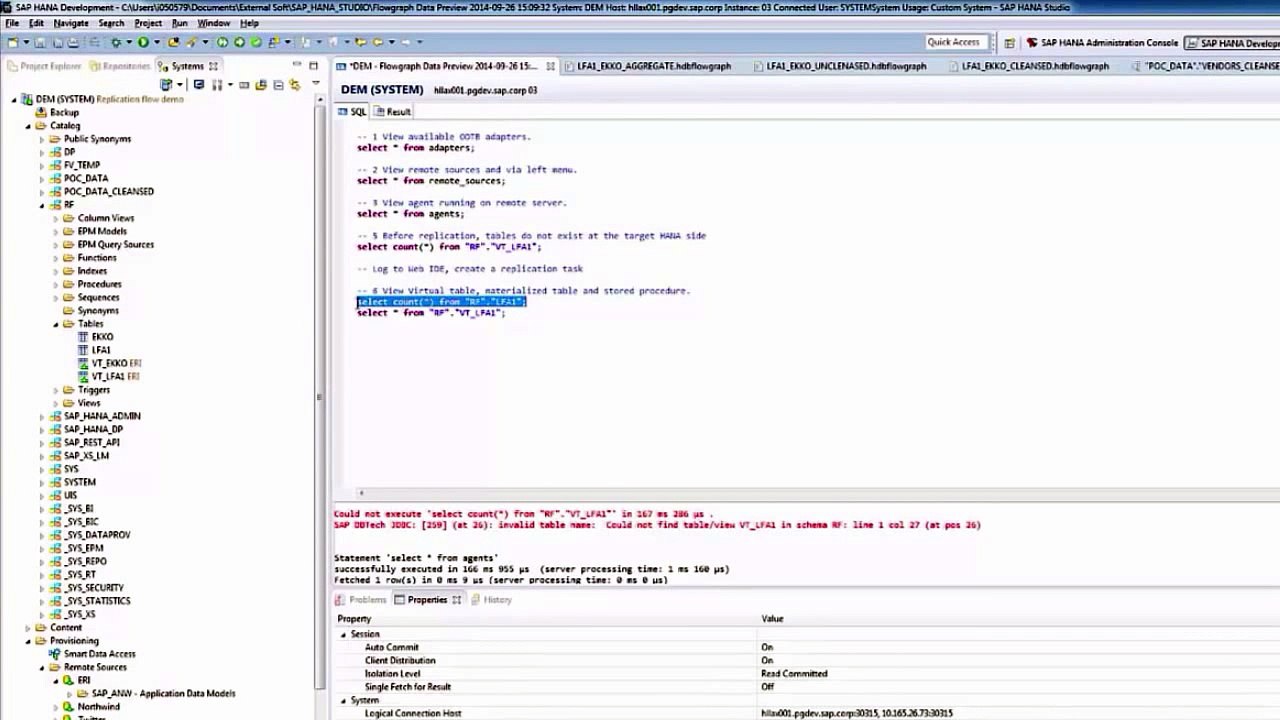The width and height of the screenshot is (1280, 720).
Task: Click the Backup node icon
Action: click(x=41, y=112)
